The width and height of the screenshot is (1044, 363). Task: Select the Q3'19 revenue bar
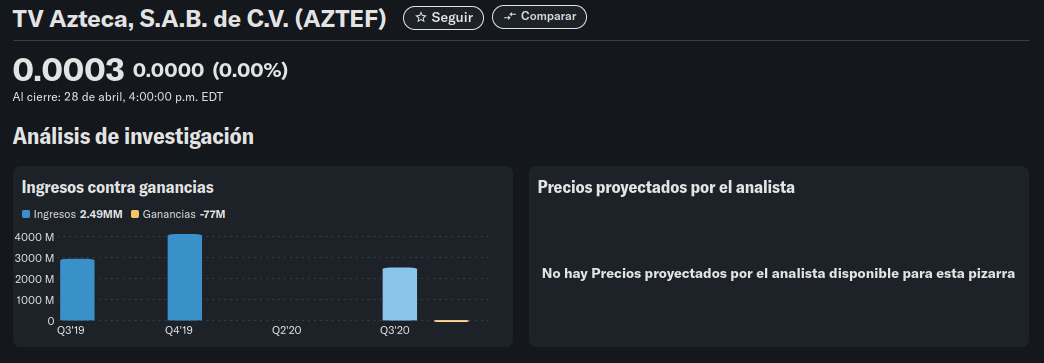[x=77, y=290]
